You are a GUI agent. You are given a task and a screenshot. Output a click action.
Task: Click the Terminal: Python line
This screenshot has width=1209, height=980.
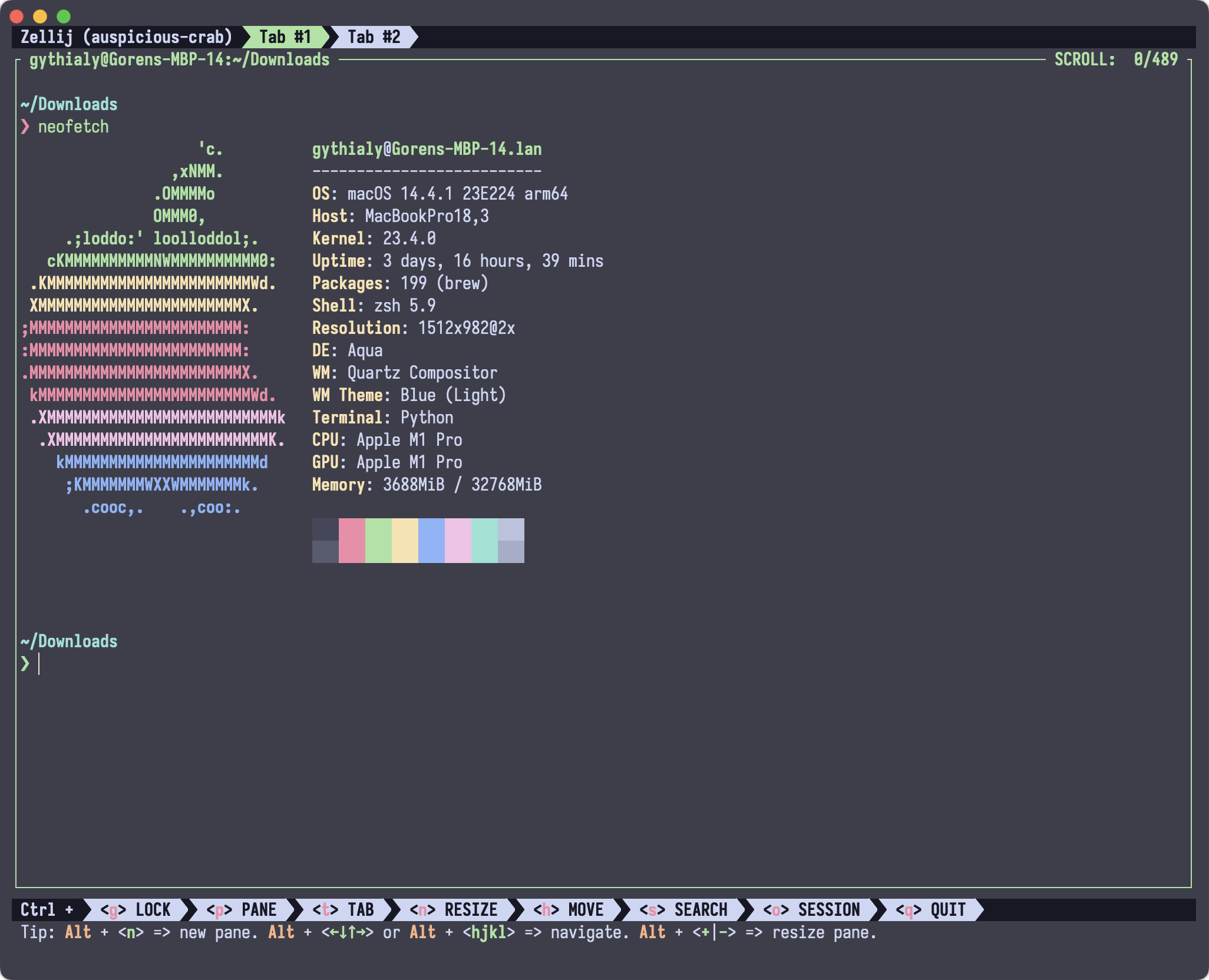(x=382, y=418)
